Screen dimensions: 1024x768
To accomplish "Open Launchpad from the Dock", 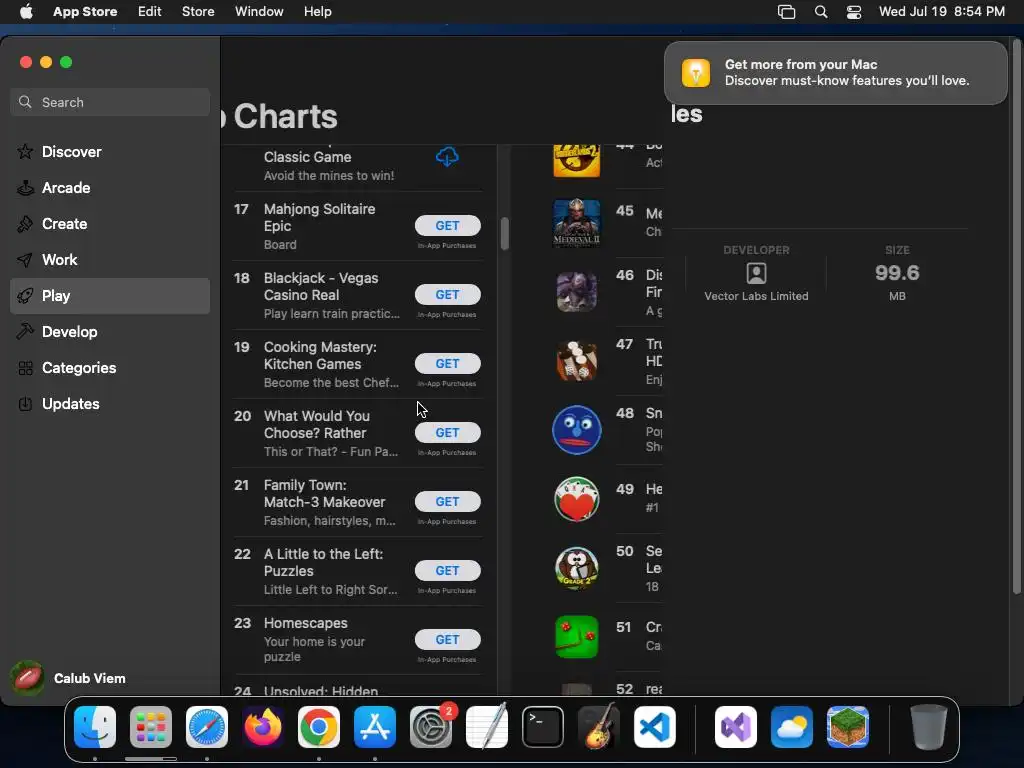I will click(151, 727).
